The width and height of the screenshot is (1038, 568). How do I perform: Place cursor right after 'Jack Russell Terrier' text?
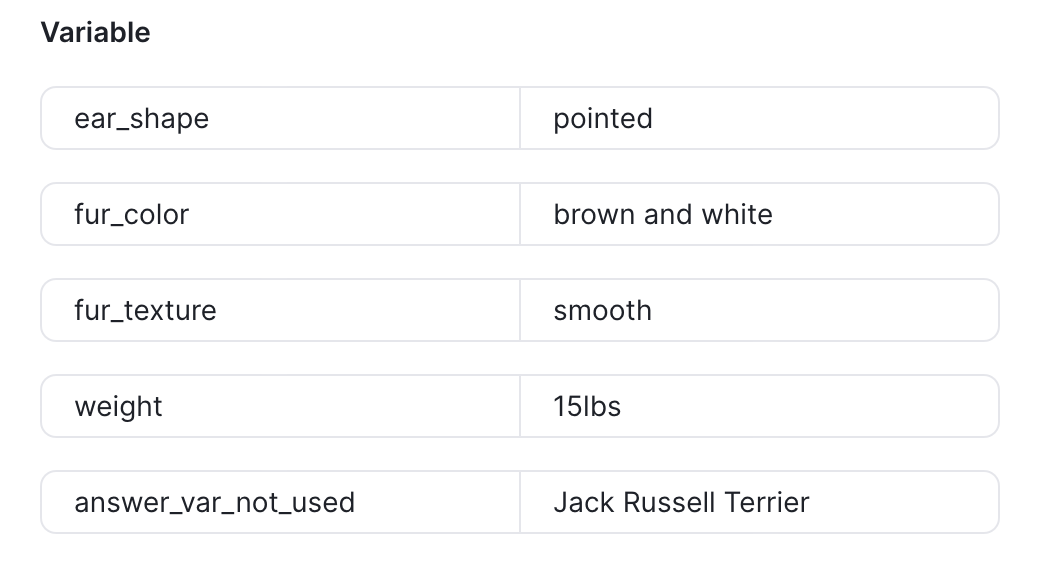click(x=810, y=502)
